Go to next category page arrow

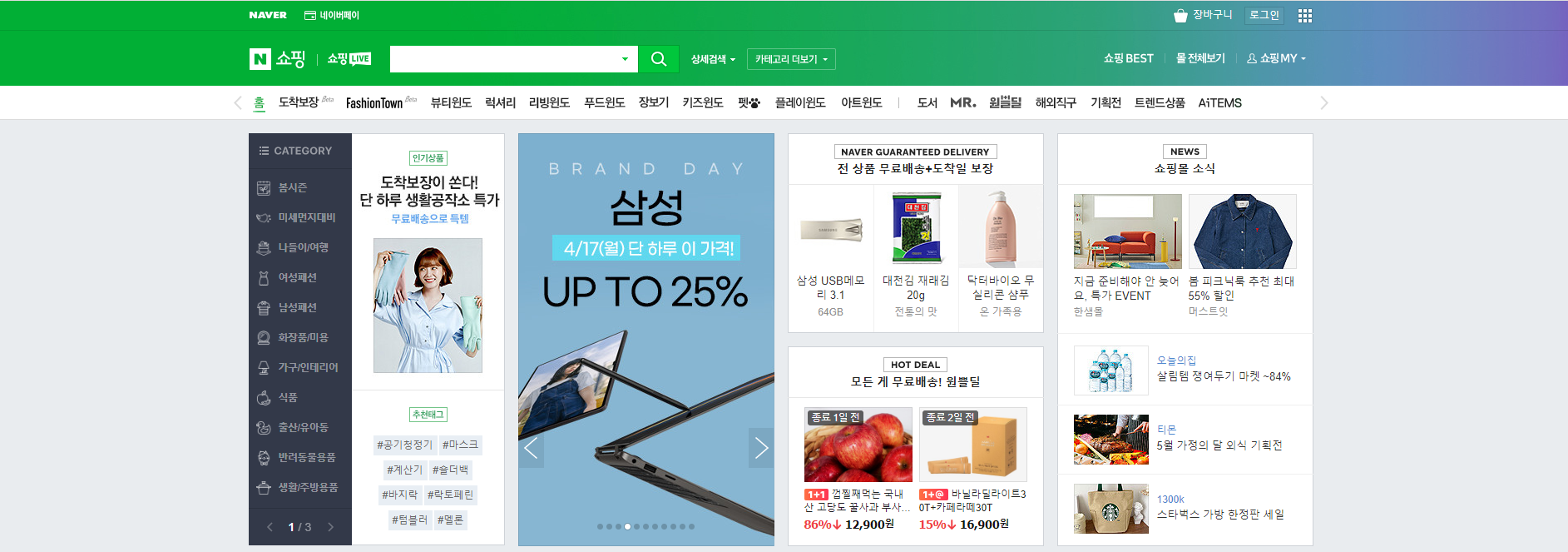330,527
